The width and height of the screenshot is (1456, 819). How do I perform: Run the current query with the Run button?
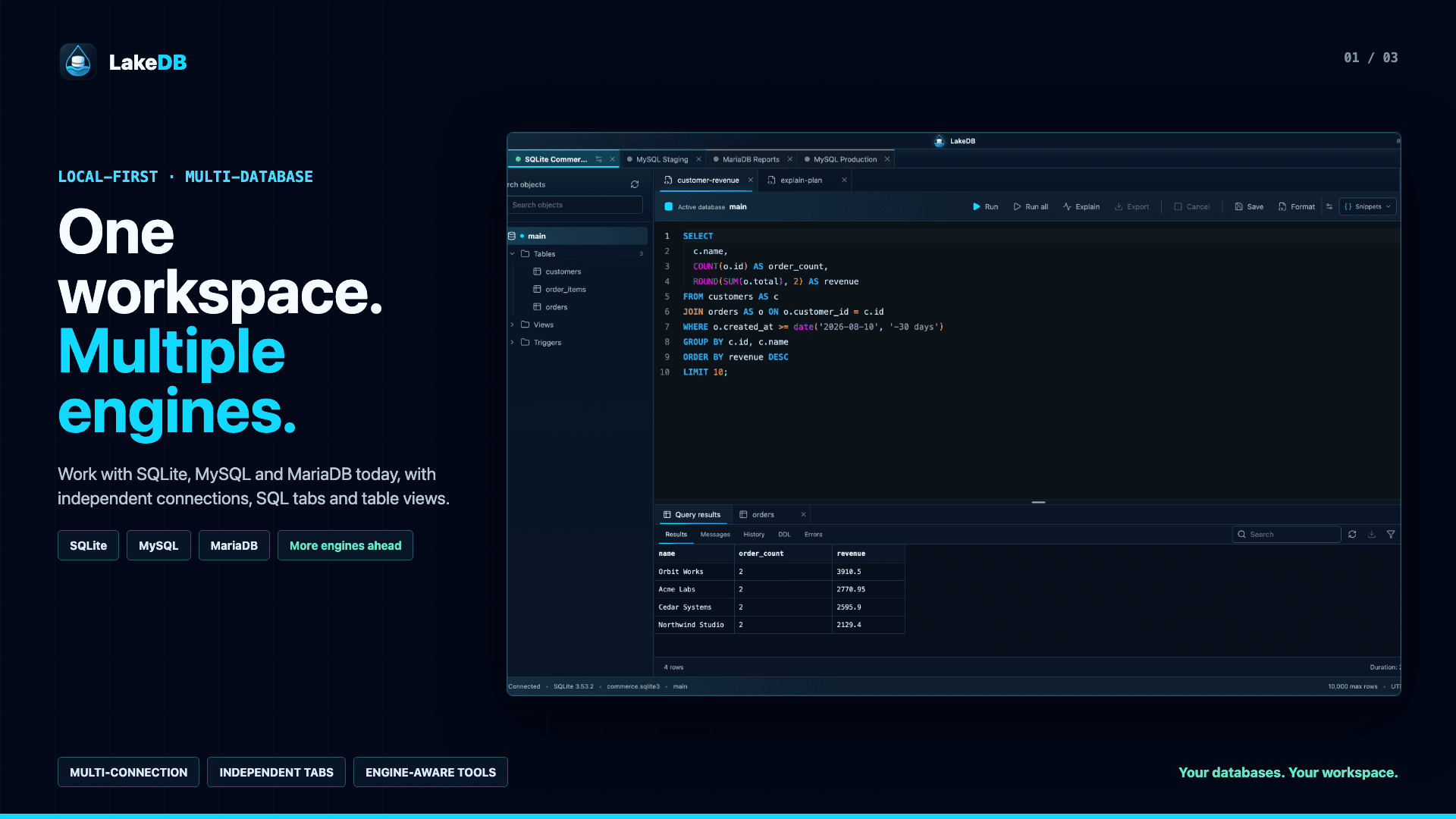(x=985, y=207)
